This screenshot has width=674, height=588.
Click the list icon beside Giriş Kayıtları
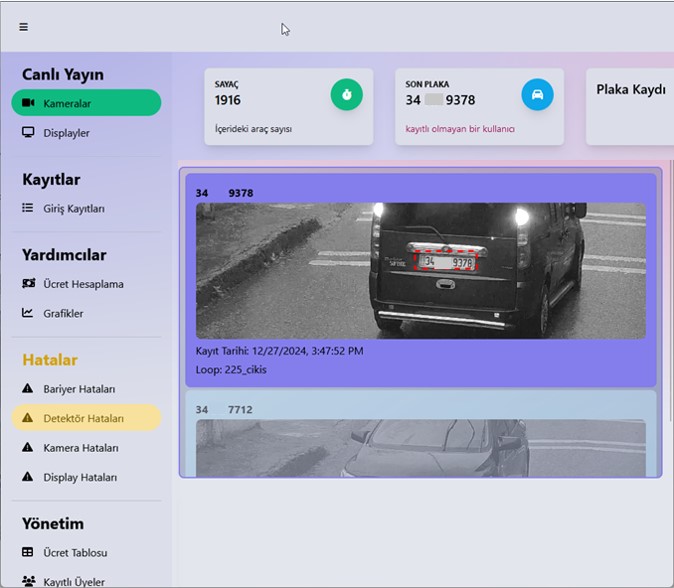(28, 208)
